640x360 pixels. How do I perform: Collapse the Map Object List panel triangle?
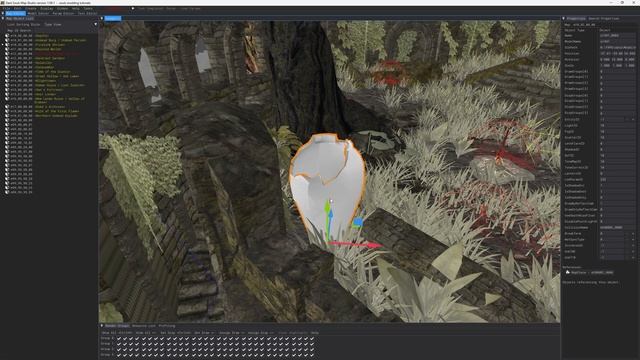tap(2, 18)
